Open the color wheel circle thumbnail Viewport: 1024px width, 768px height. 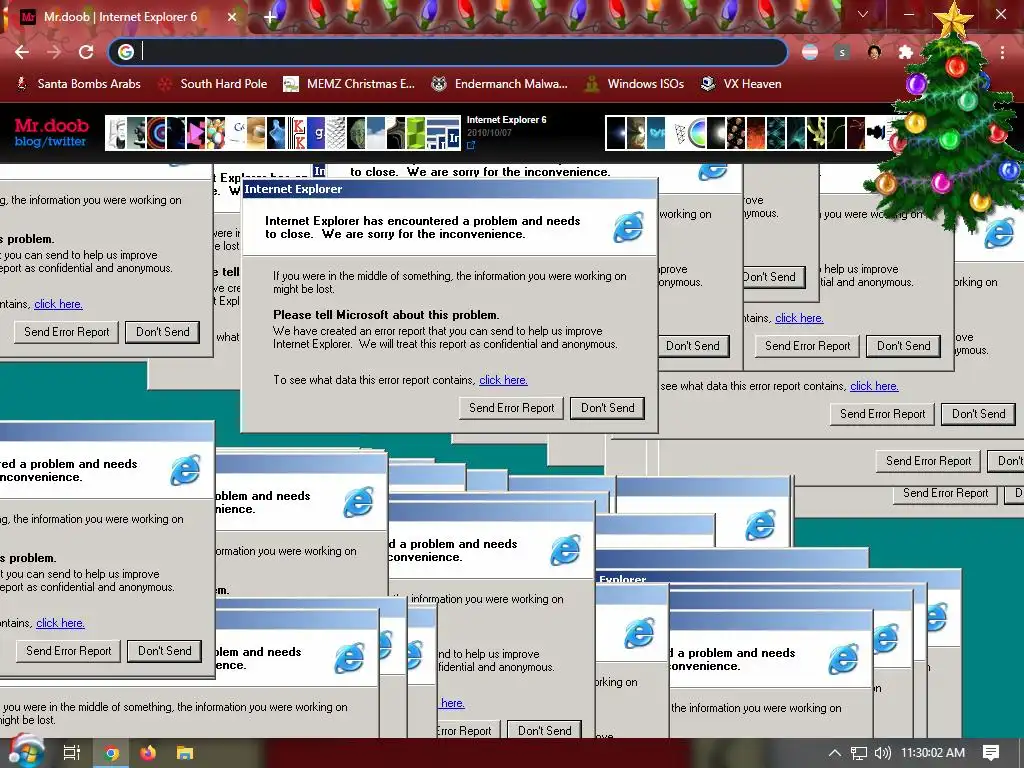click(x=697, y=133)
